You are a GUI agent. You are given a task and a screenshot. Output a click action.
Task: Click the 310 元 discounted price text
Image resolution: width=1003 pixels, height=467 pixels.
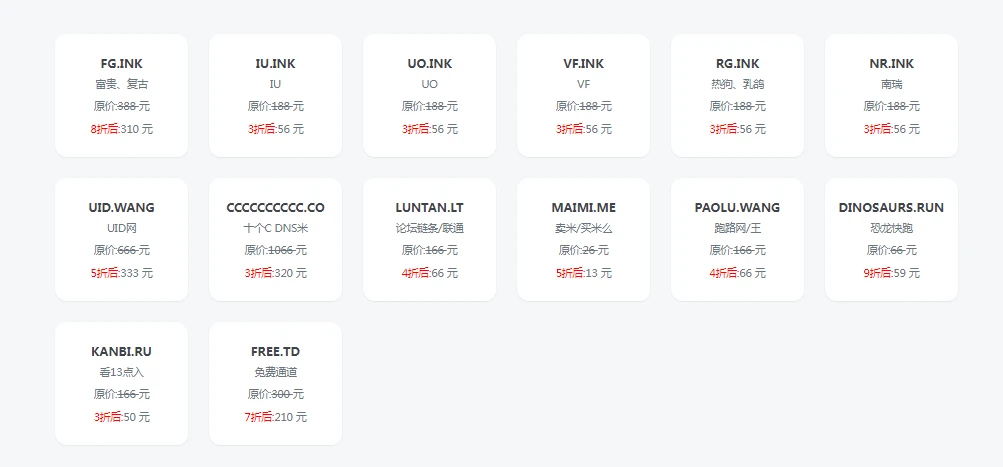tap(136, 129)
